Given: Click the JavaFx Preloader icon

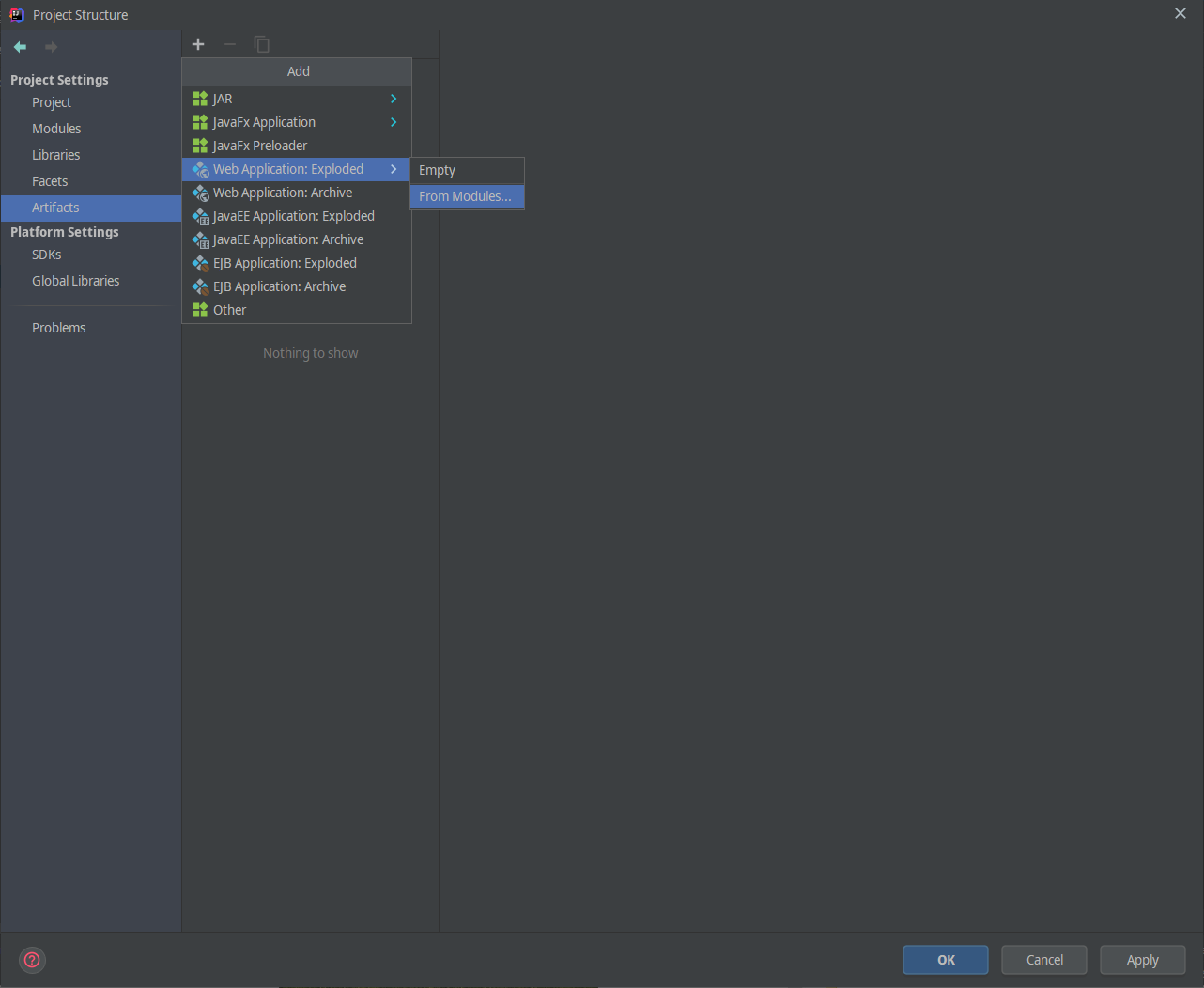Looking at the screenshot, I should (200, 146).
